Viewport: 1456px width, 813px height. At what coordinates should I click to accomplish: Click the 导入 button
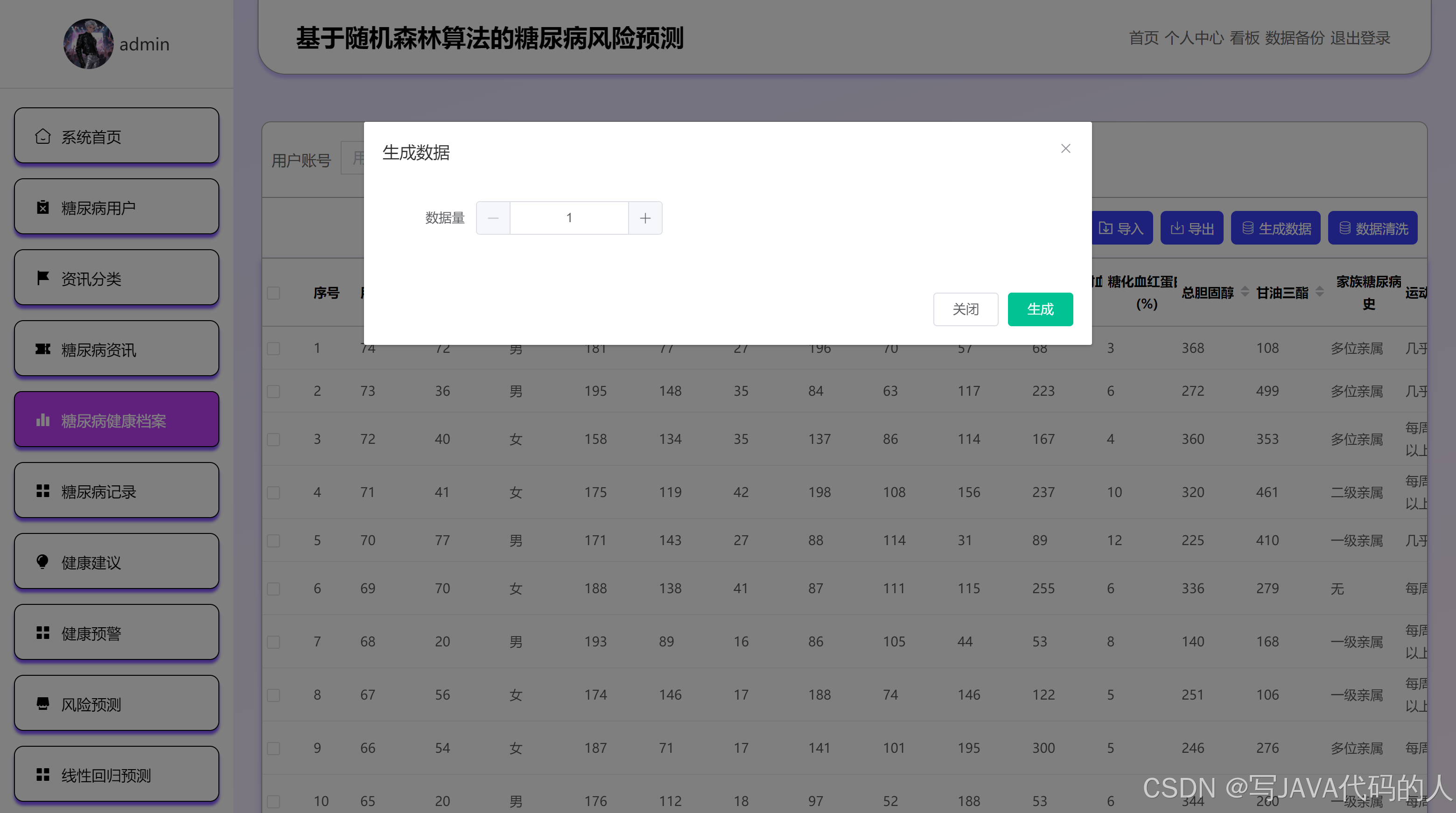coord(1121,228)
